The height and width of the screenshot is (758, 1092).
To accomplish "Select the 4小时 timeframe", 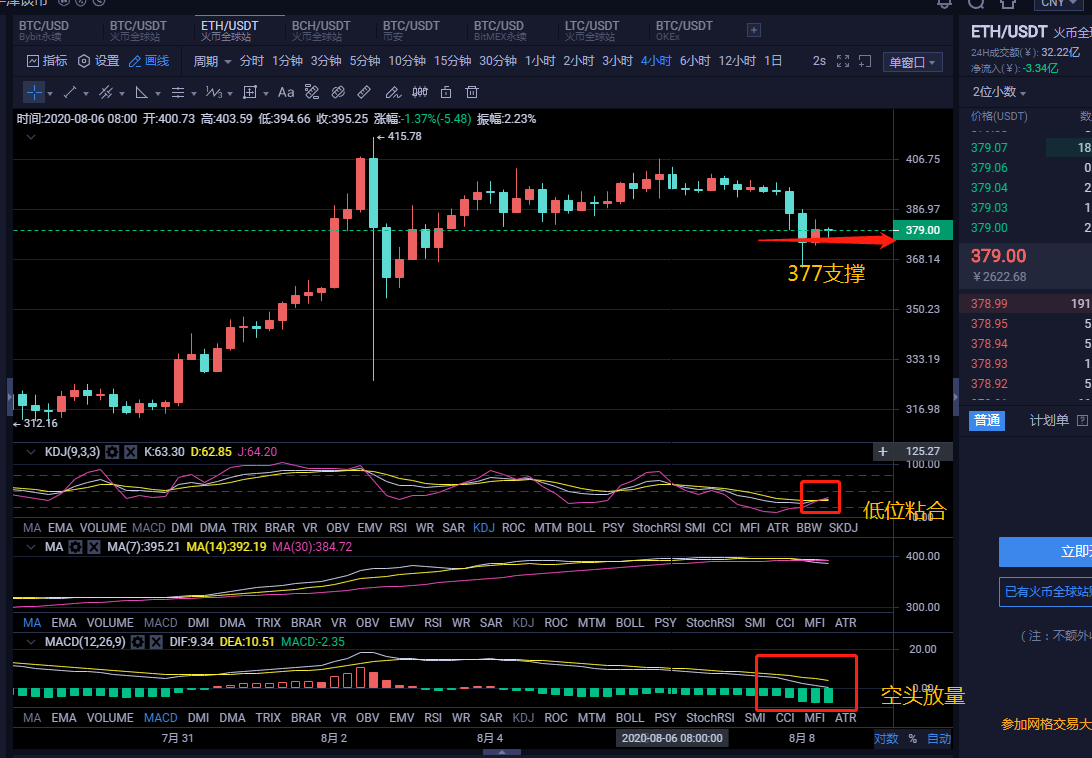I will click(x=656, y=61).
